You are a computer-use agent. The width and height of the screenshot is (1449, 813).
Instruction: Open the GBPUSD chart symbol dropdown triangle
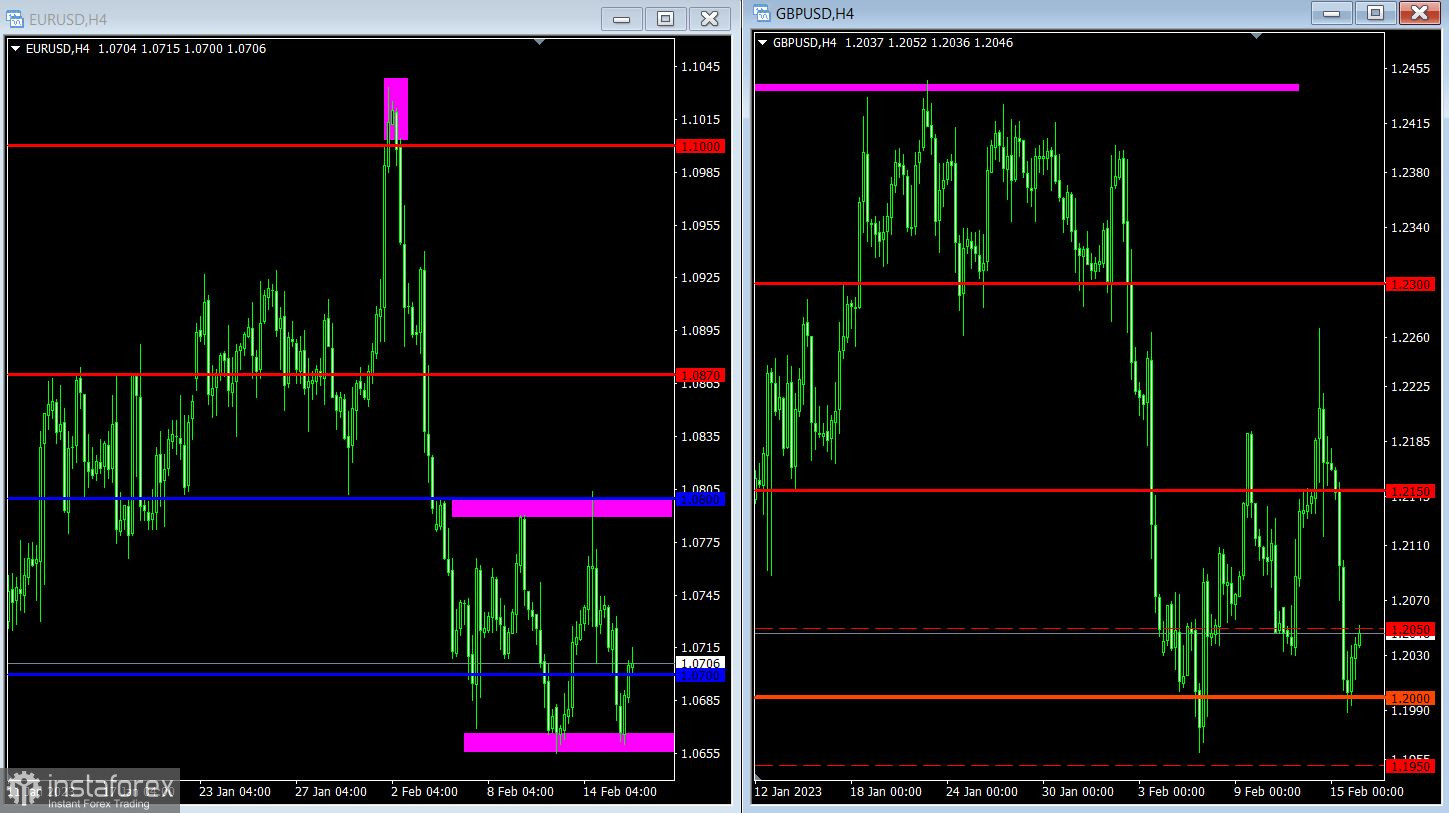point(763,42)
